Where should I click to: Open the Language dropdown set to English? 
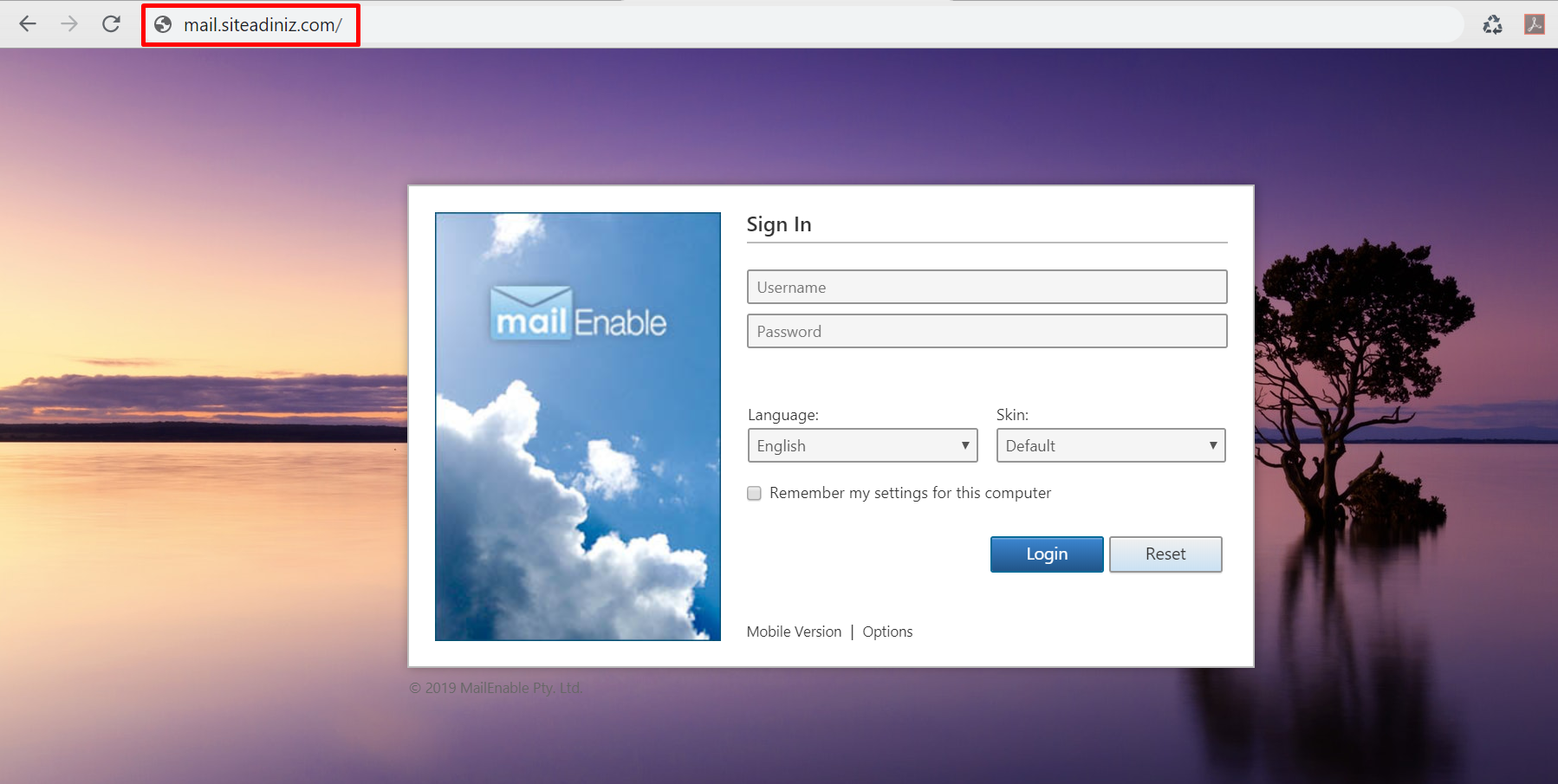[862, 445]
